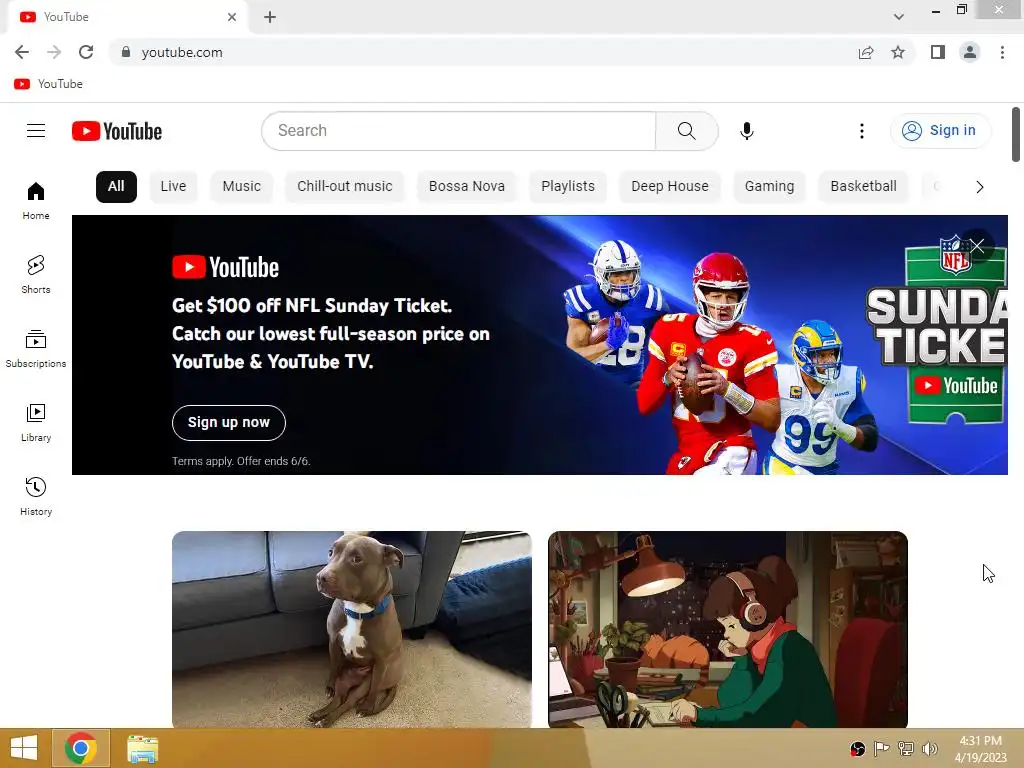The height and width of the screenshot is (768, 1024).
Task: Click Sign up now on banner
Action: point(229,423)
